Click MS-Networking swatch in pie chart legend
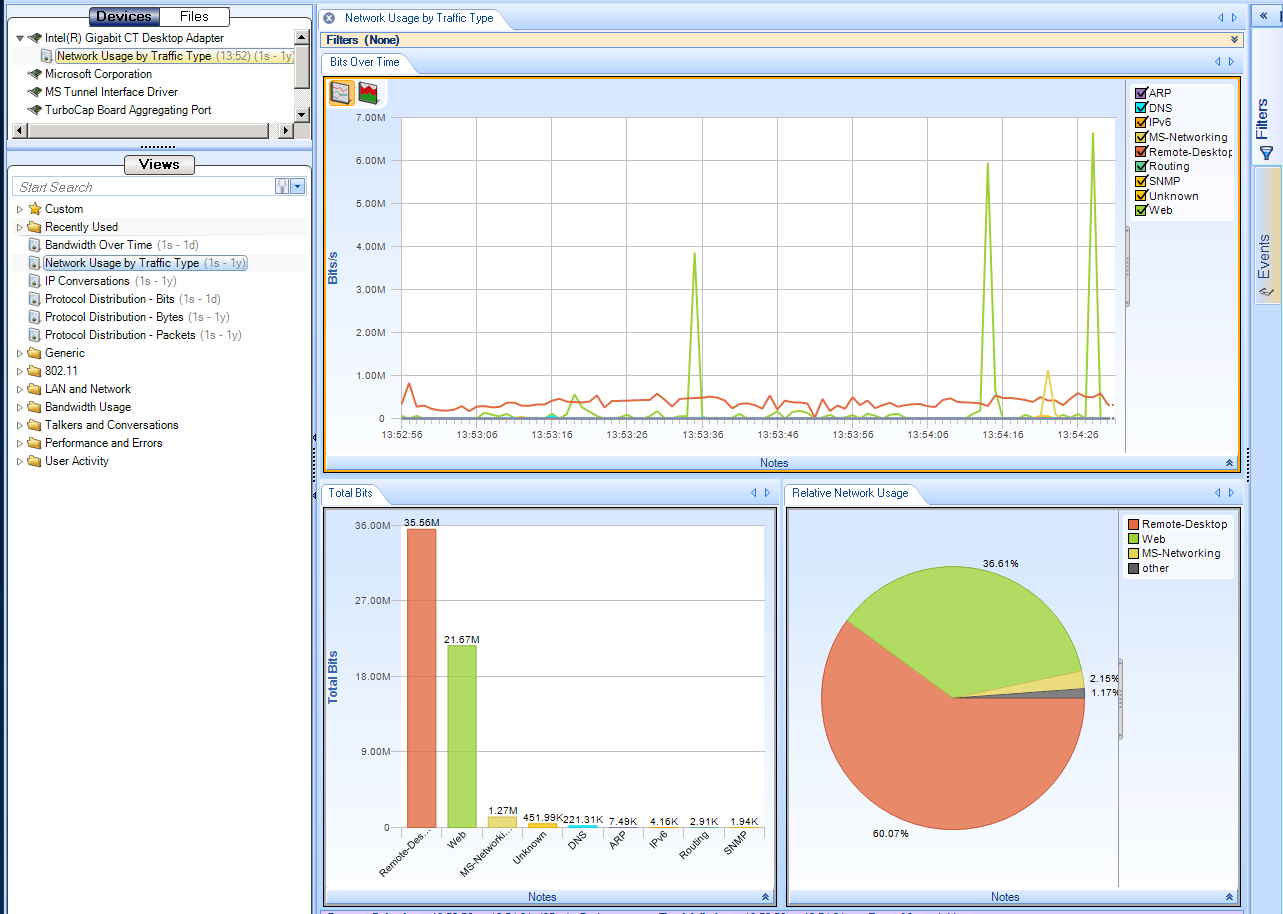The image size is (1283, 914). [1133, 553]
